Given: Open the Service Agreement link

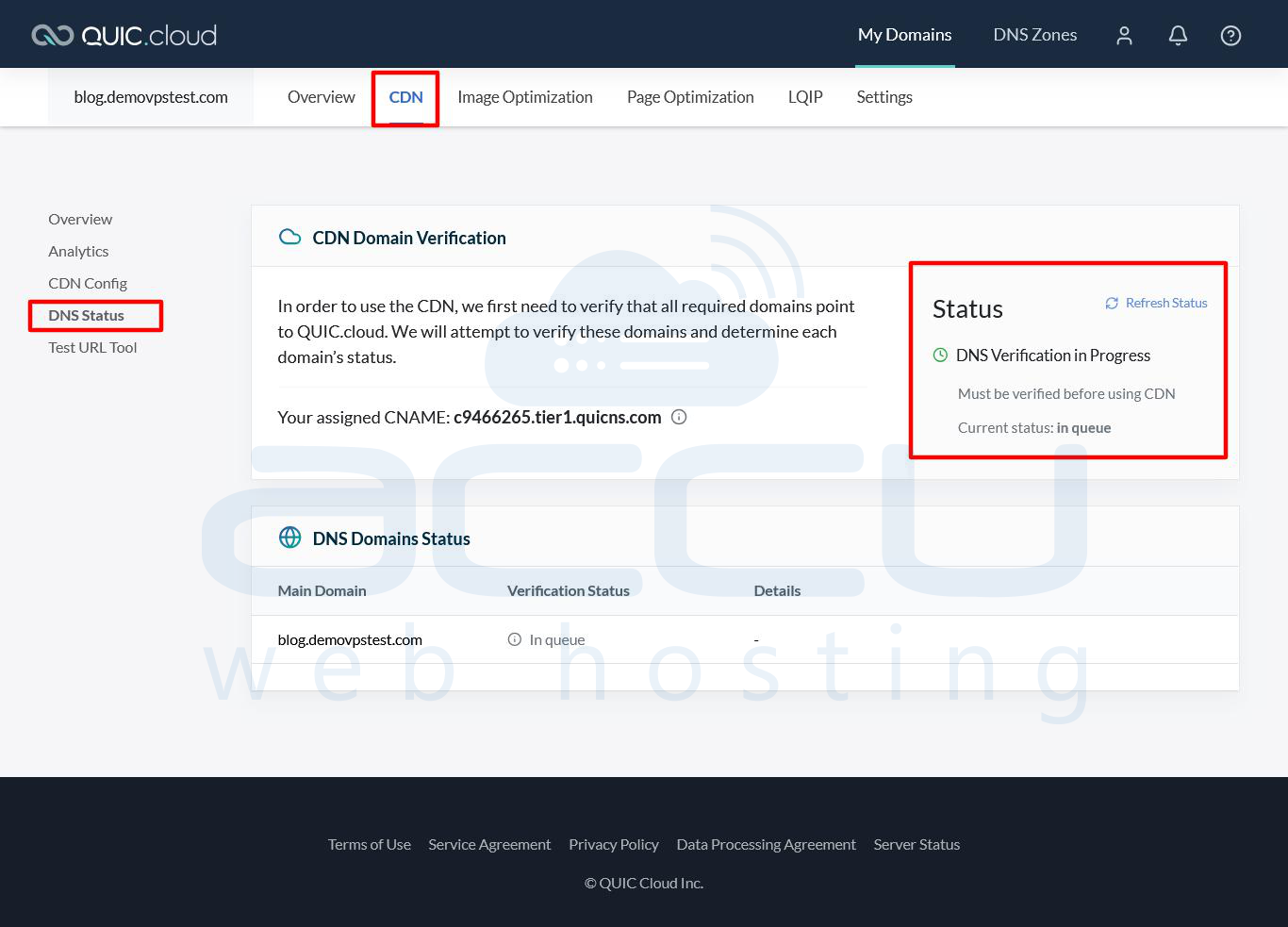Looking at the screenshot, I should [x=489, y=844].
